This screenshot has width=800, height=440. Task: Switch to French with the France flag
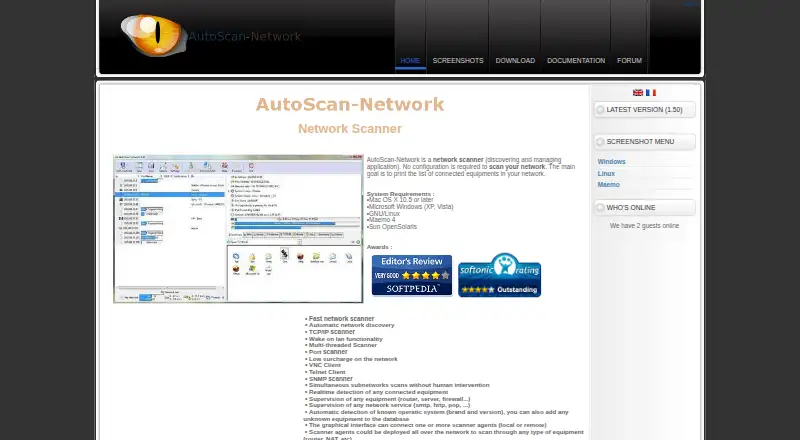tap(651, 93)
